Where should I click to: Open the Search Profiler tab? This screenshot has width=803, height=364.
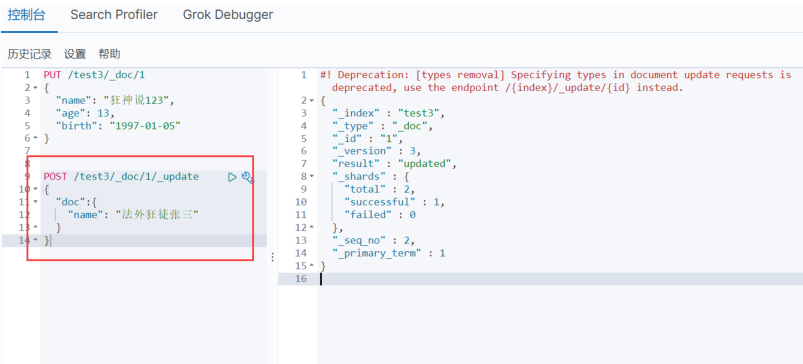pos(114,15)
